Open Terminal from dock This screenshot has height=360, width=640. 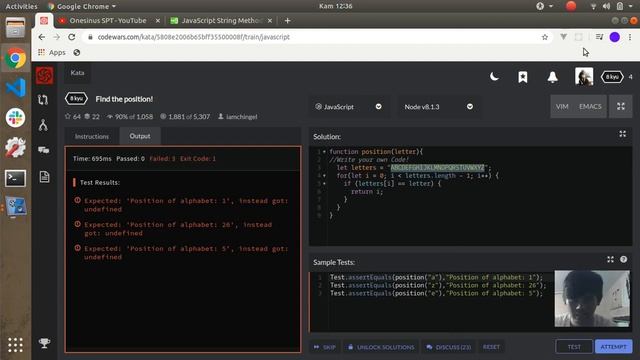pos(16,178)
